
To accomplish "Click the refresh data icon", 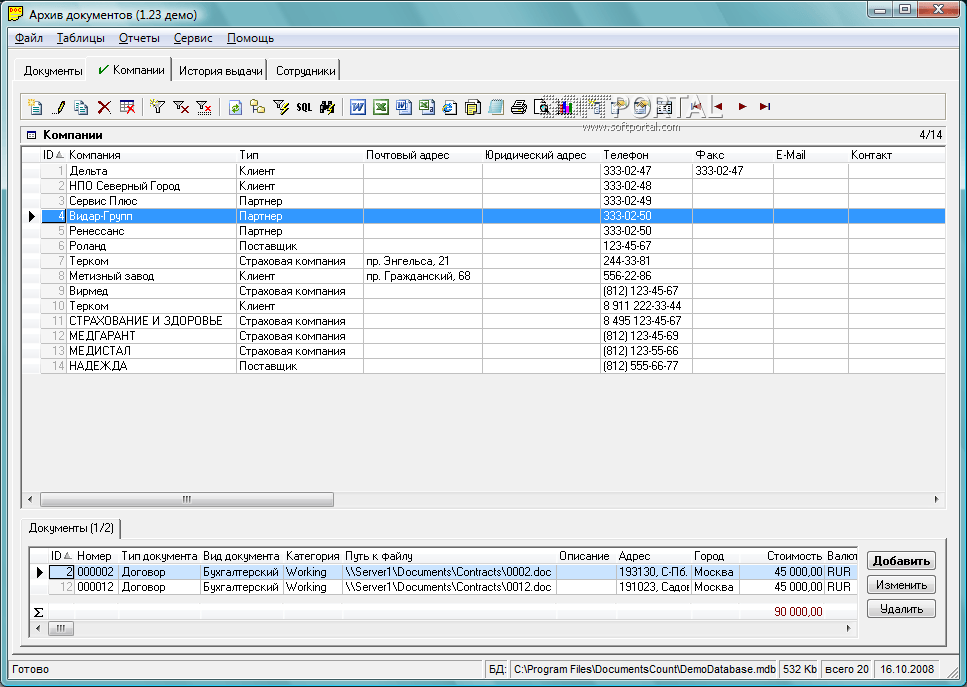I will pos(236,107).
